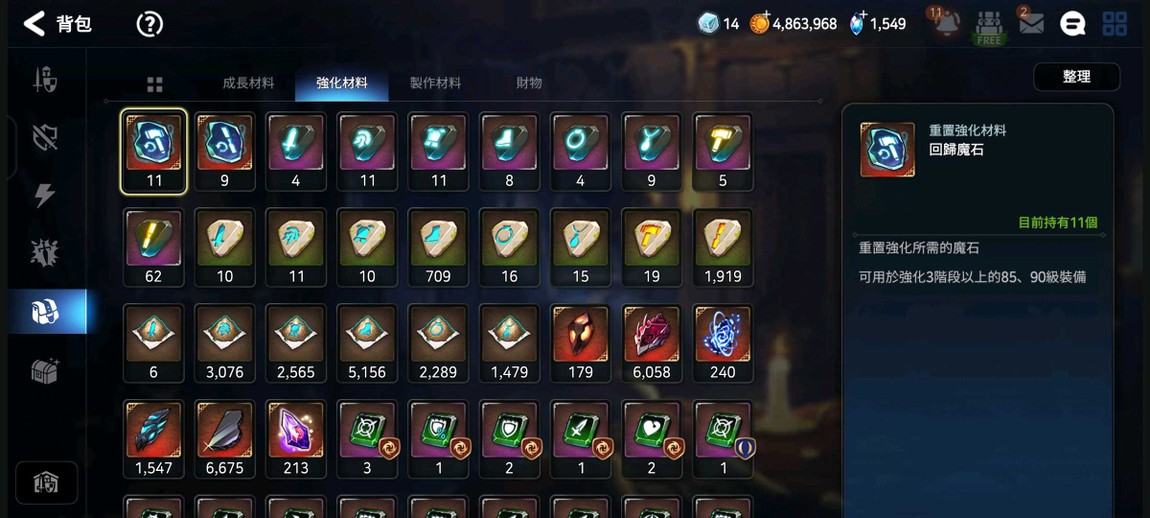
Task: Open the four-square main menu icon
Action: (1115, 24)
